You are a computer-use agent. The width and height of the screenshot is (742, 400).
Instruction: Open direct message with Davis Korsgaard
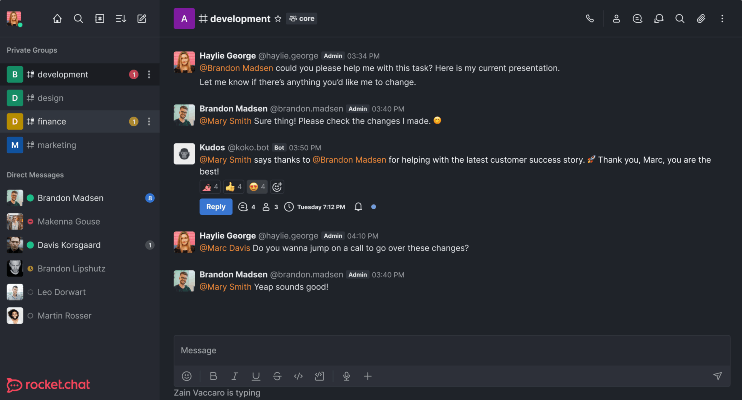click(80, 245)
